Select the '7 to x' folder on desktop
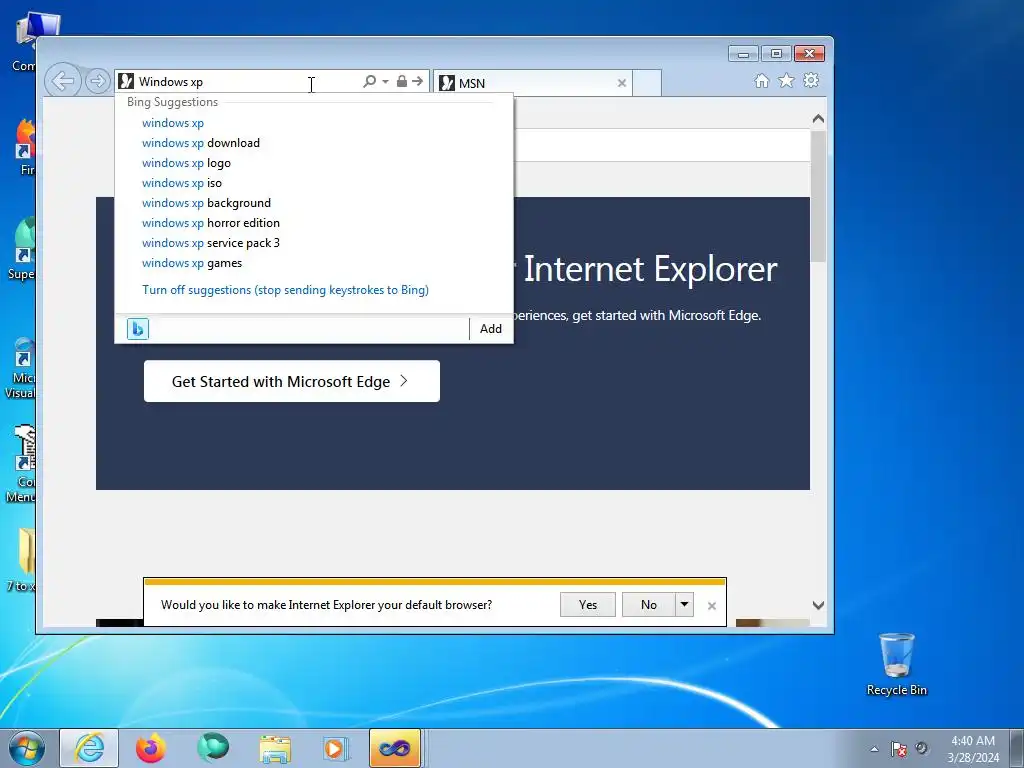1024x768 pixels. coord(23,560)
